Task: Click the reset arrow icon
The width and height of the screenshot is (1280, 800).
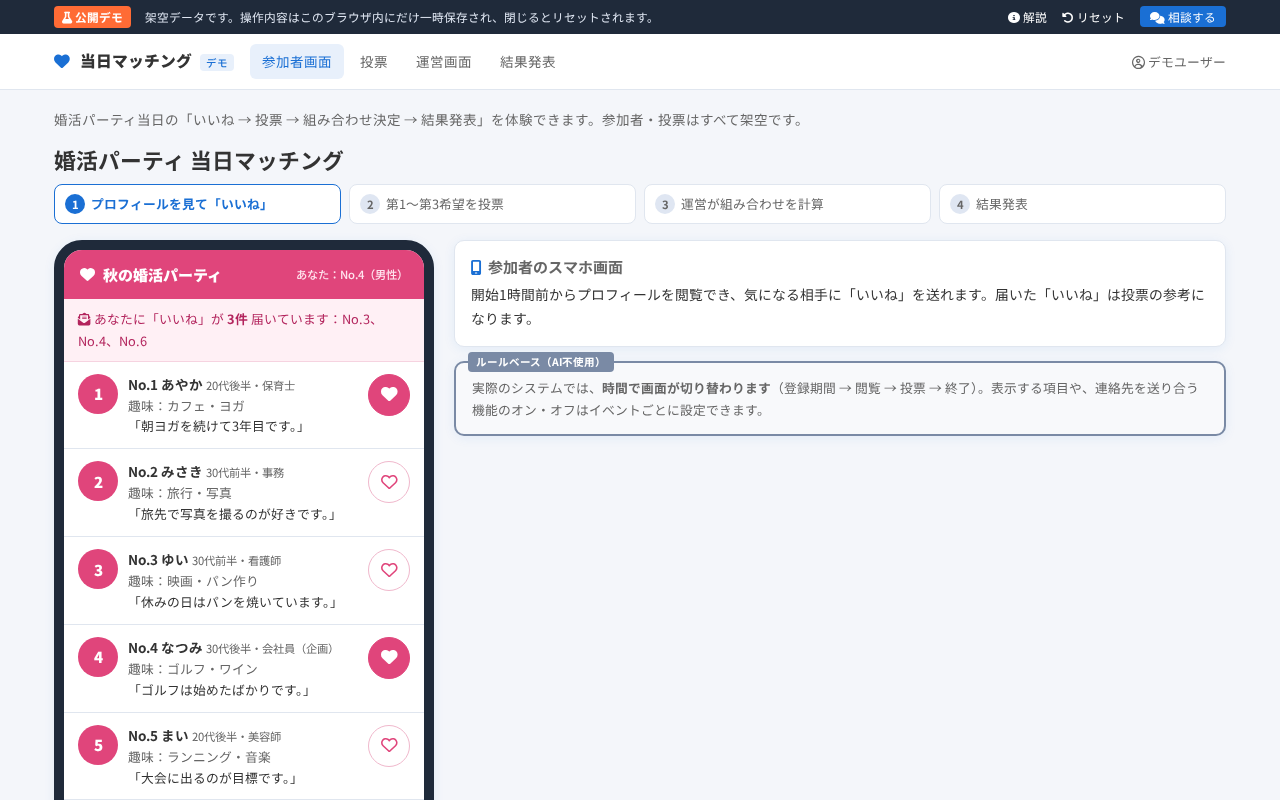Action: 1067,17
